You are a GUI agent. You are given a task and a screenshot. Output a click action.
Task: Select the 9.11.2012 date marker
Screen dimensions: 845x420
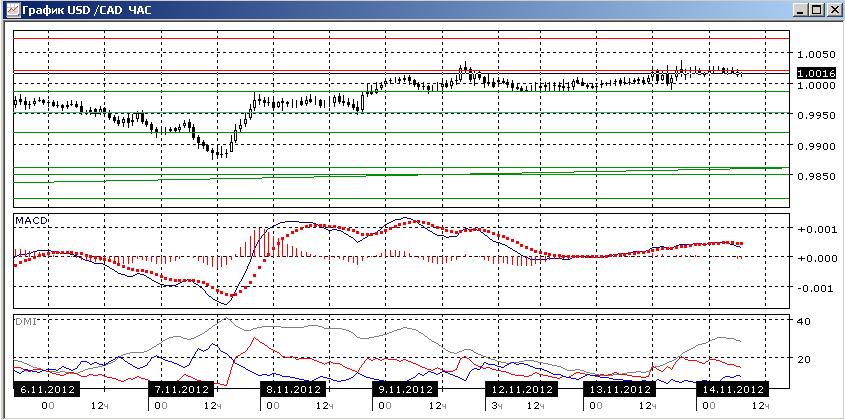point(406,389)
